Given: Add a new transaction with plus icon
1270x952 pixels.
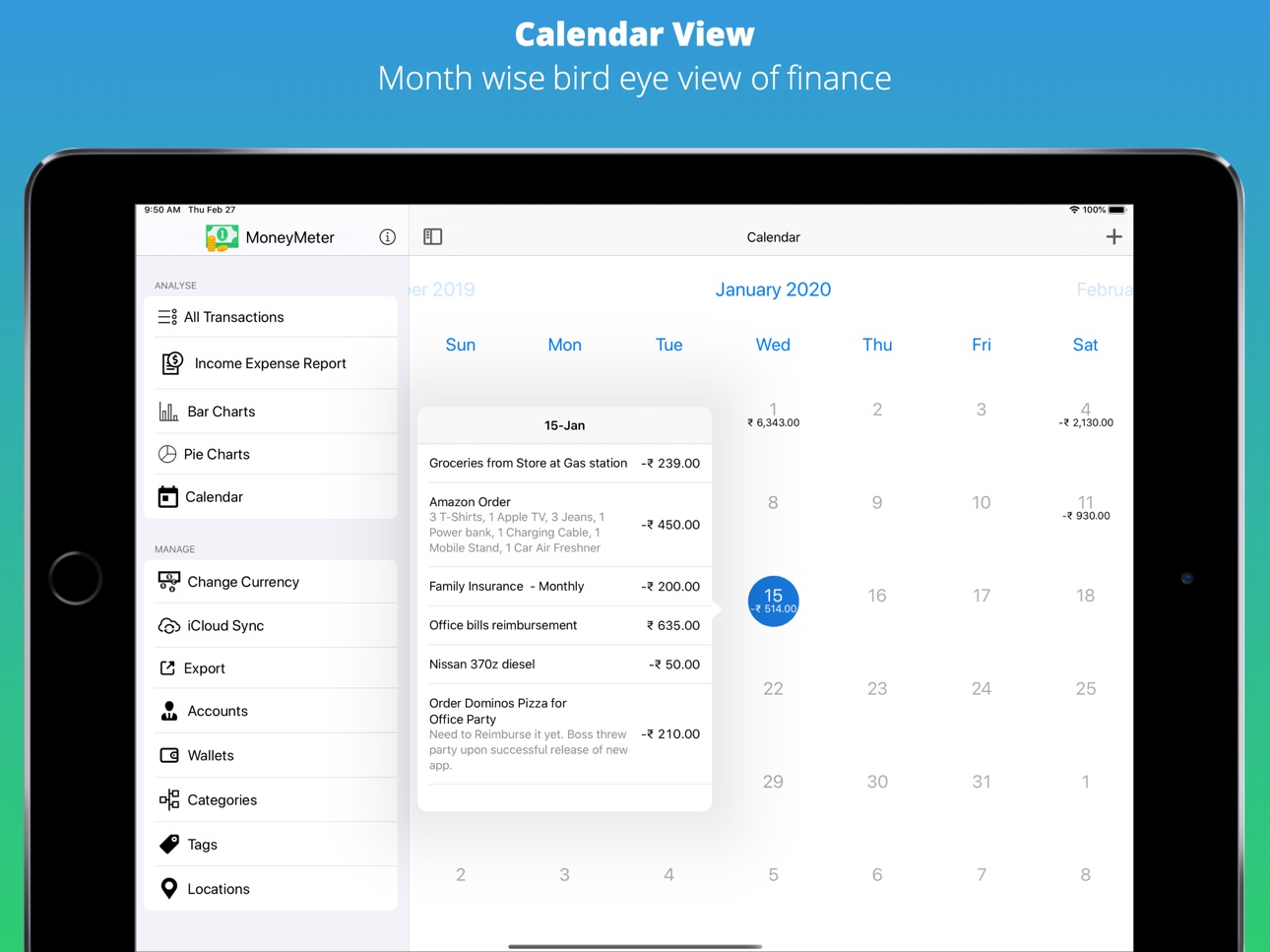Looking at the screenshot, I should (1113, 236).
